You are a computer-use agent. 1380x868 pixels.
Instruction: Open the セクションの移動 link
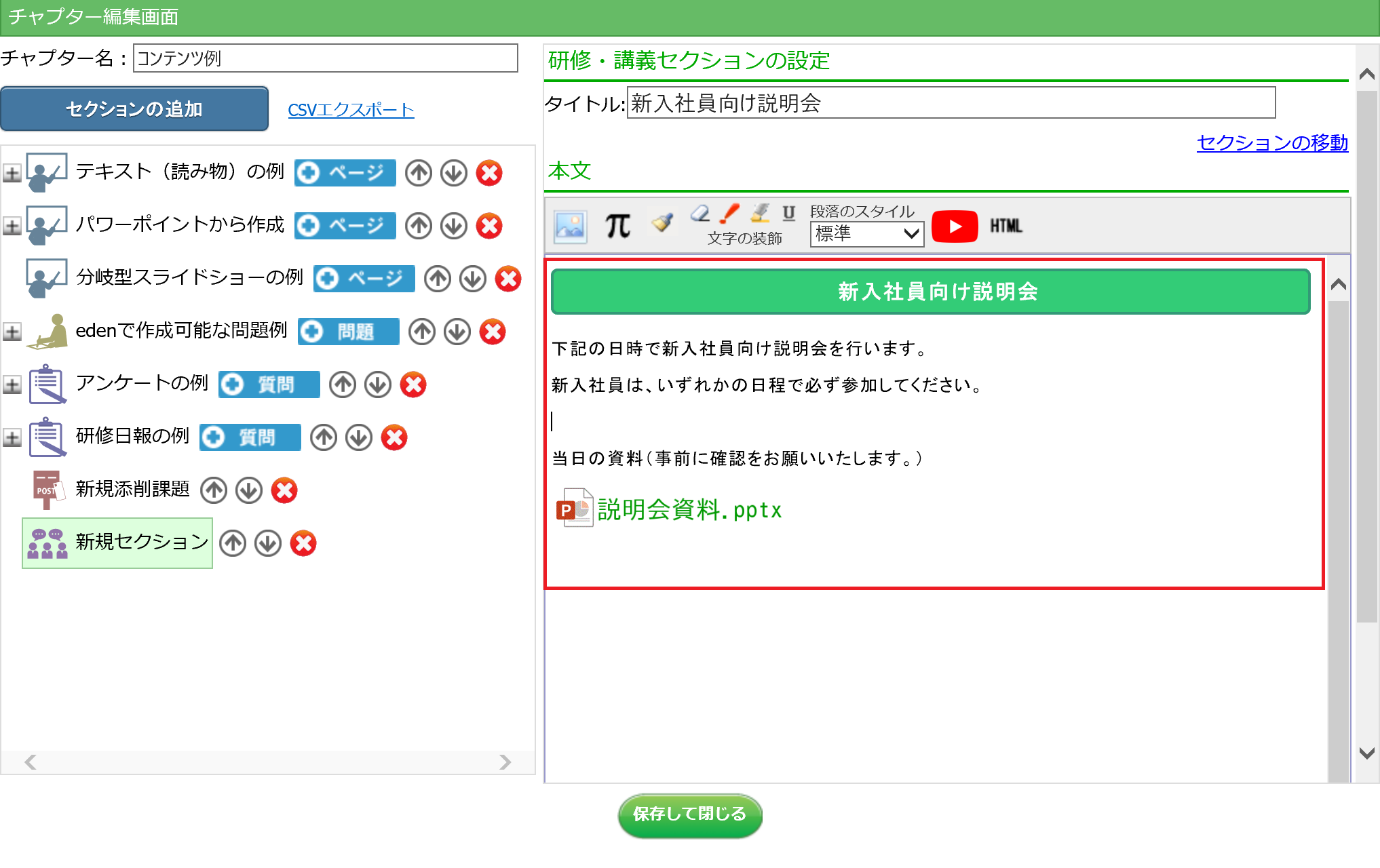point(1272,142)
